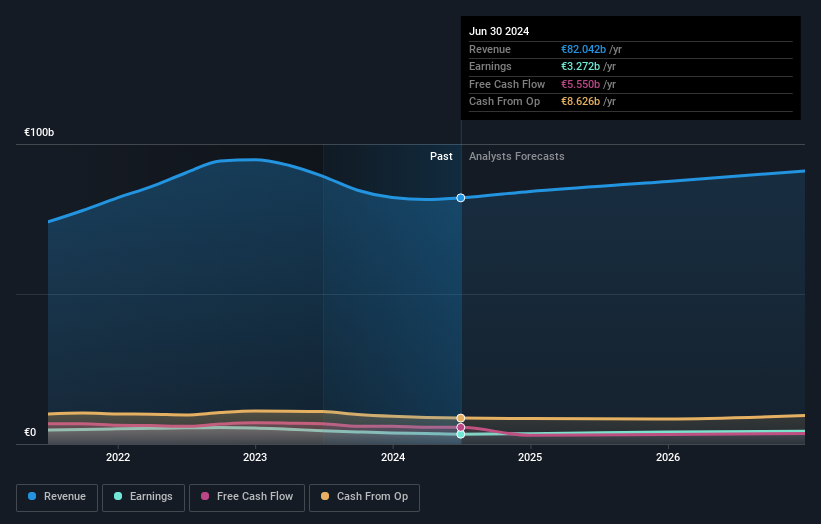Toggle the Revenue legend button

[x=57, y=497]
